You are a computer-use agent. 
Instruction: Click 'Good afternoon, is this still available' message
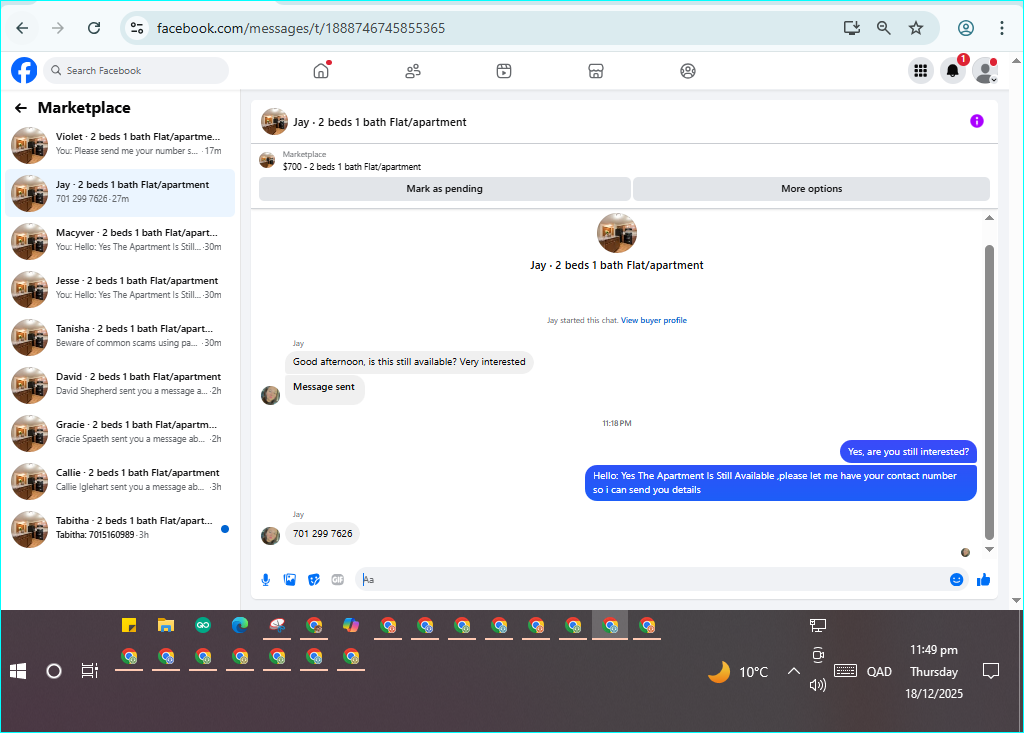click(x=409, y=362)
